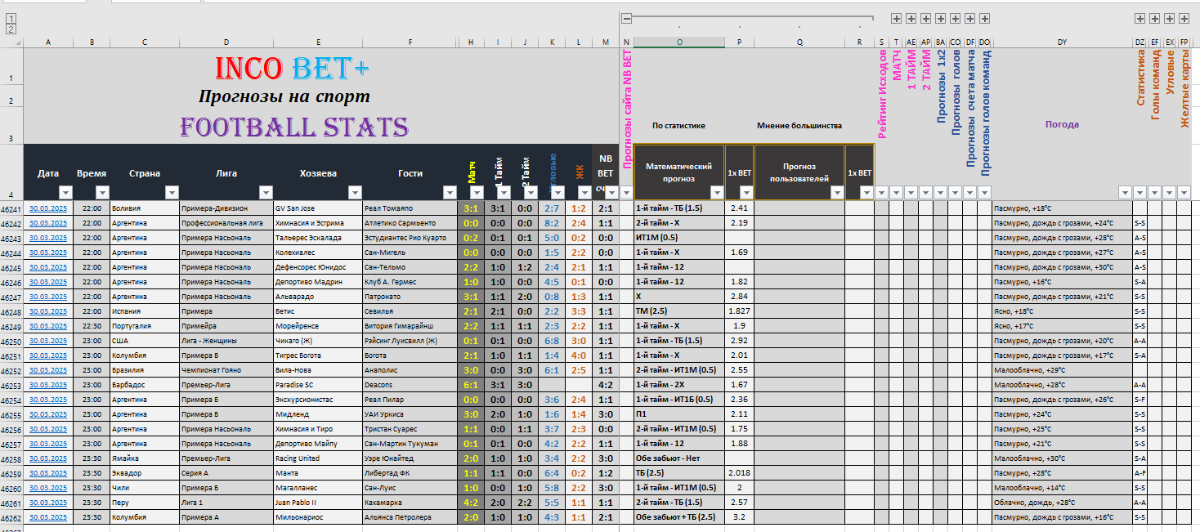Open the Дата column filter dropdown
The height and width of the screenshot is (532, 1200).
click(66, 192)
